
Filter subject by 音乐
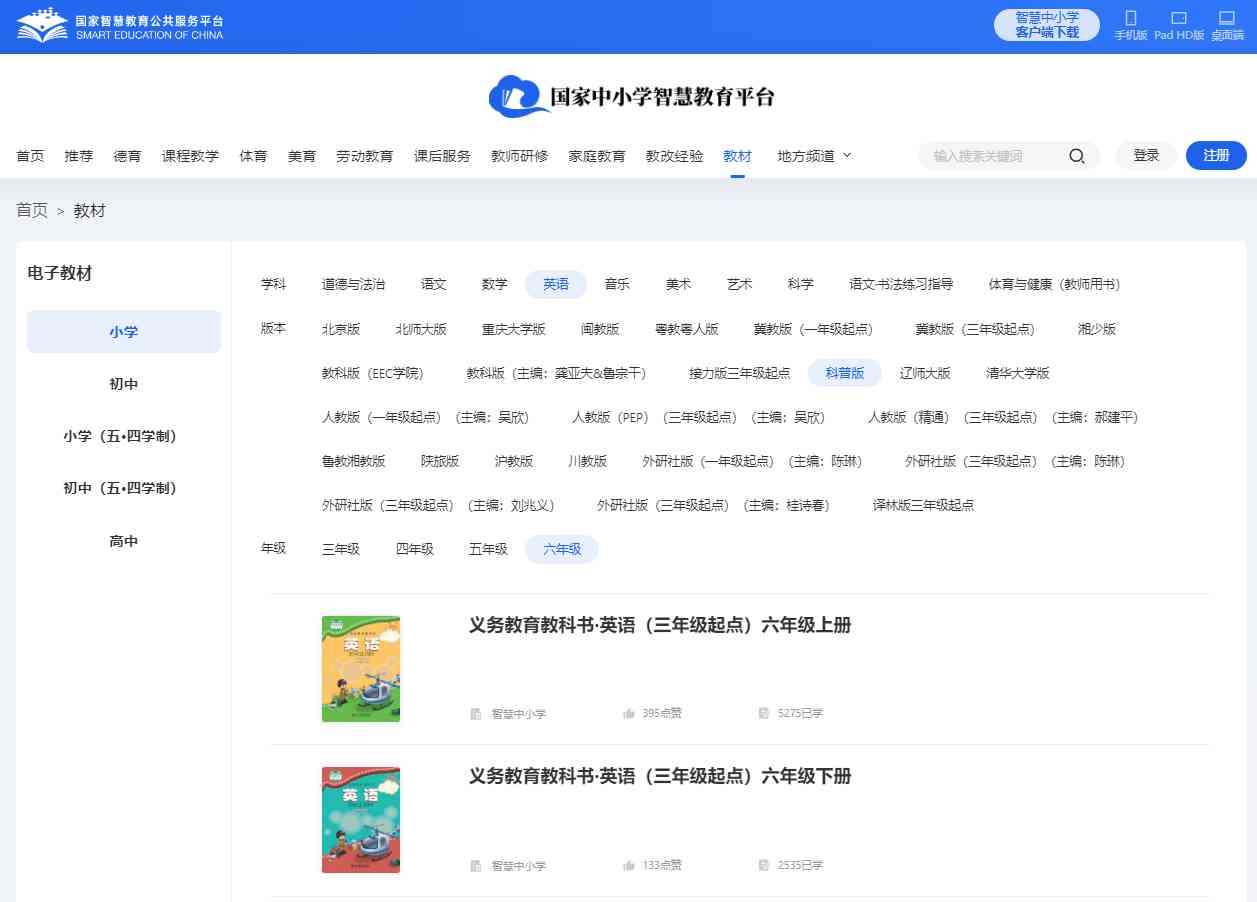coord(617,284)
